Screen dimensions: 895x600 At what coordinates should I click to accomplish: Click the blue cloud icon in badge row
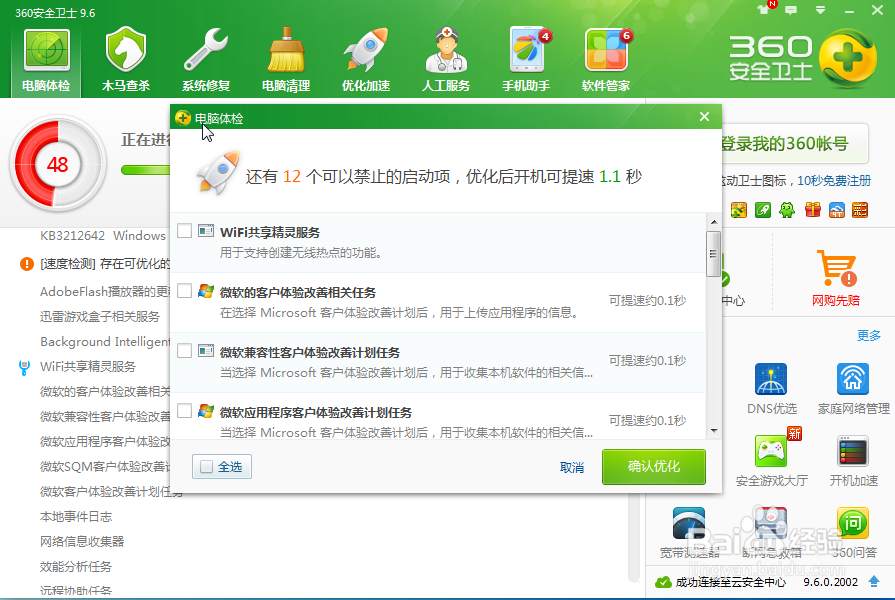click(x=837, y=210)
